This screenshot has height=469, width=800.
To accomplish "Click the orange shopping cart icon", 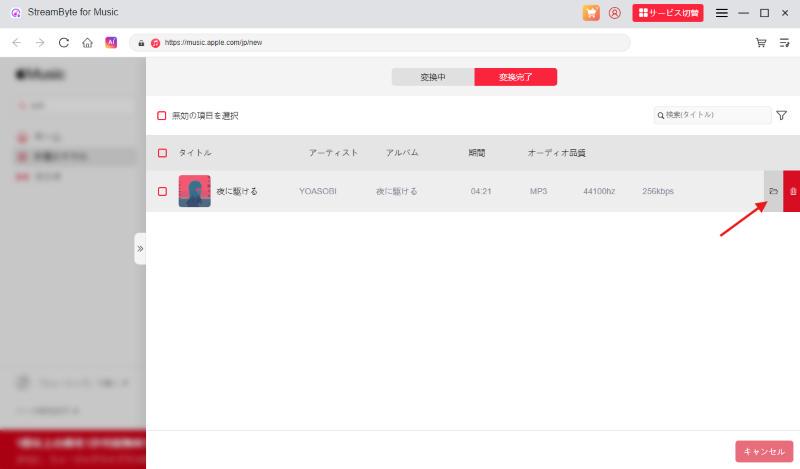I will click(x=591, y=13).
